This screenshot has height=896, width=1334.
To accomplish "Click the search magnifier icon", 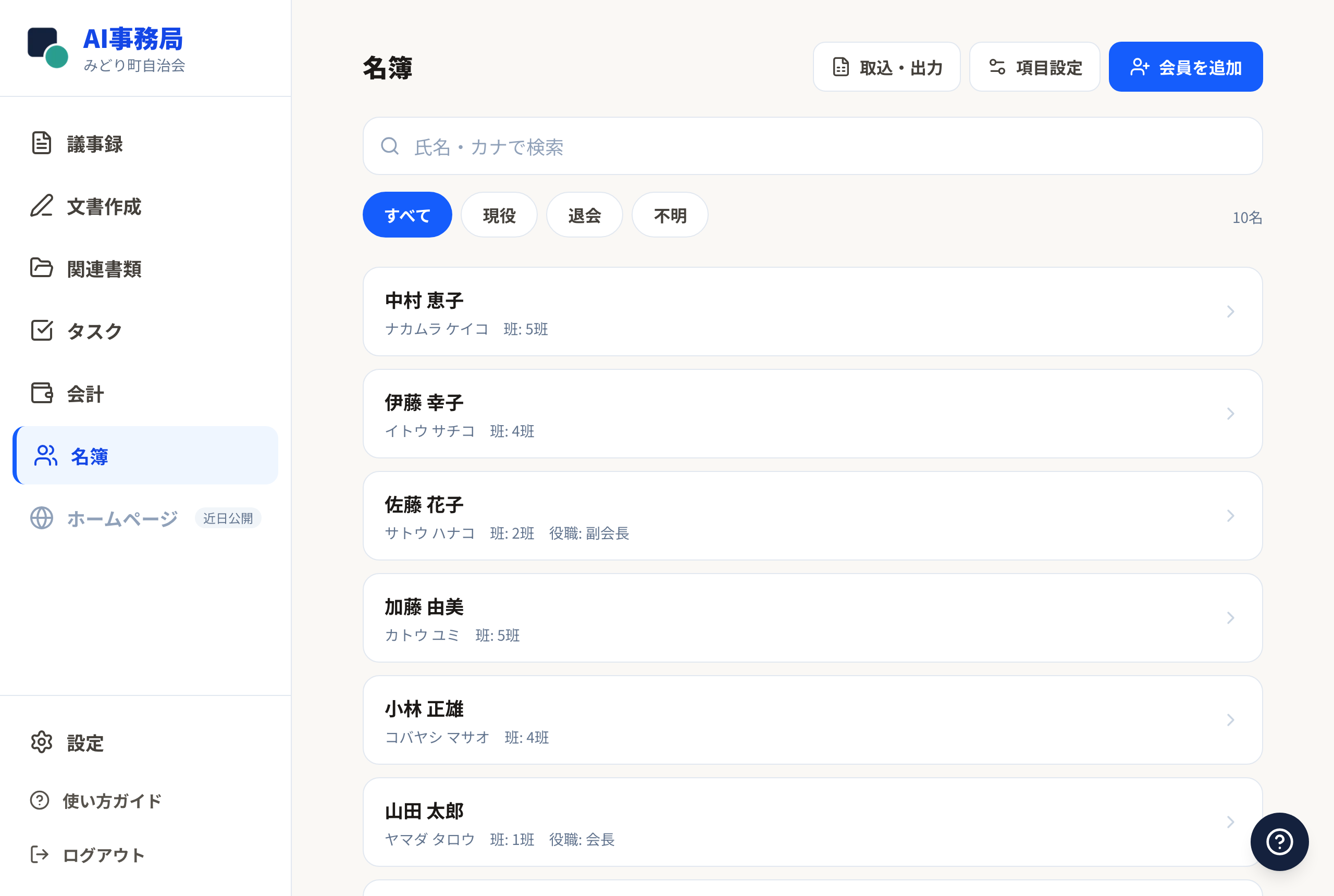I will [390, 146].
